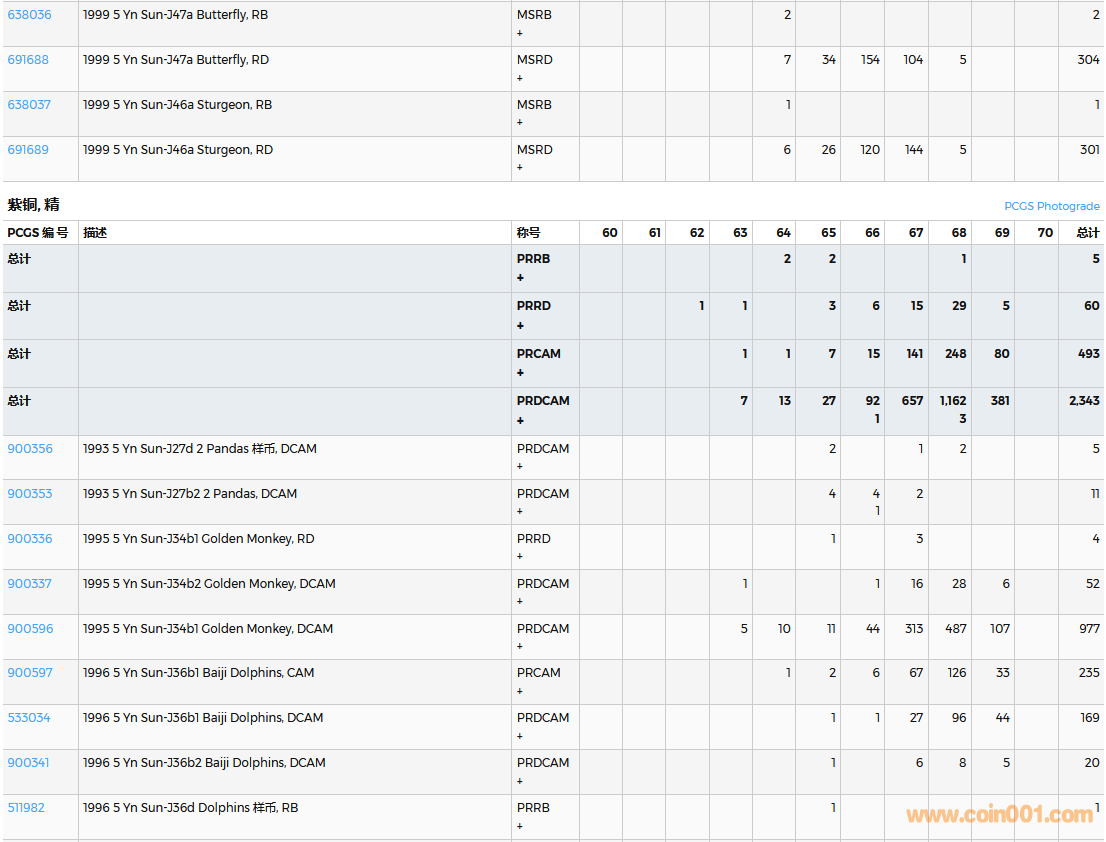Open the 900341 PCGS number link
Screen dimensions: 1106x842
coord(30,763)
